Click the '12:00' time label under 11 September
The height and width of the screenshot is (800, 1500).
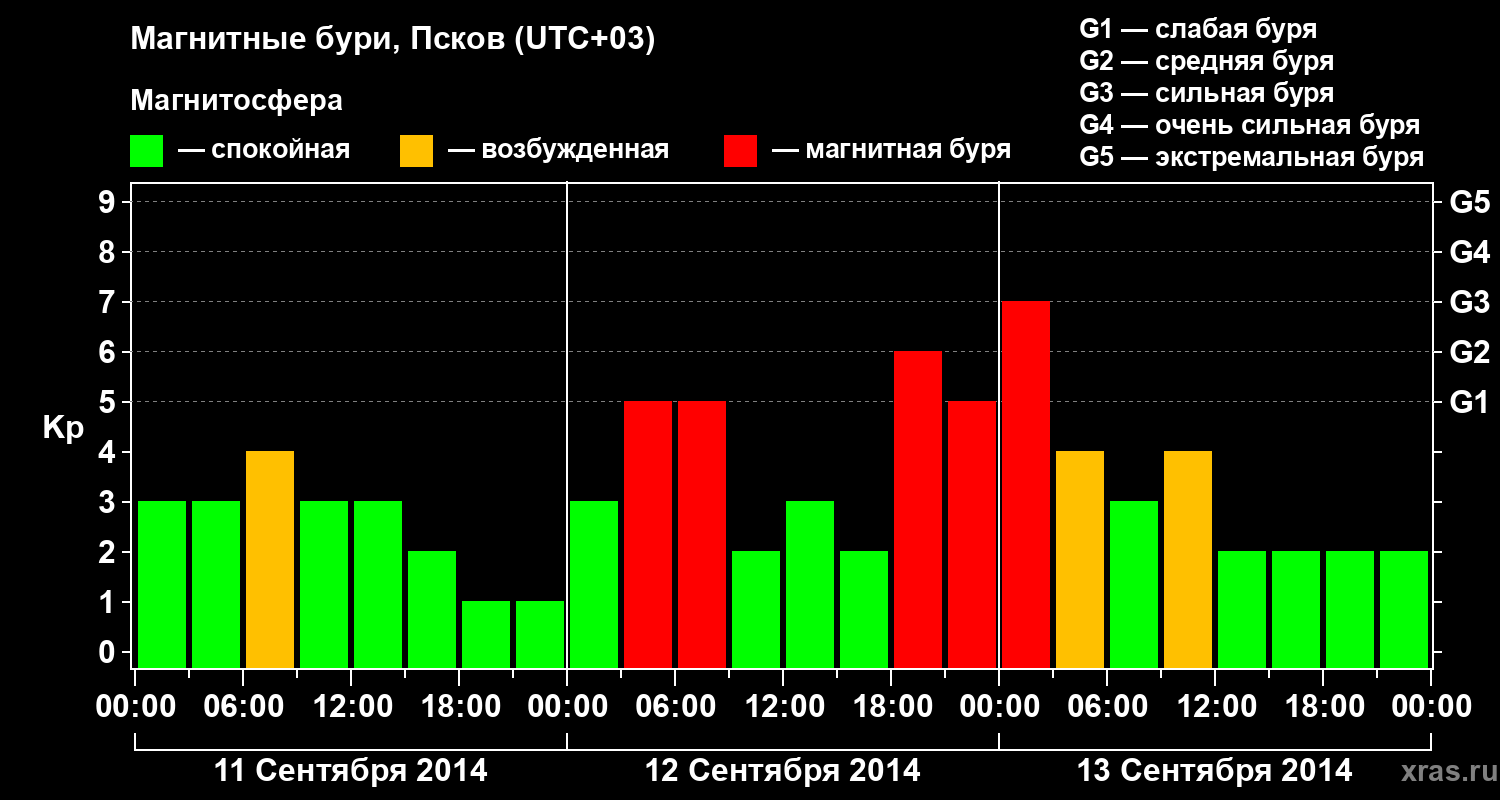(351, 707)
